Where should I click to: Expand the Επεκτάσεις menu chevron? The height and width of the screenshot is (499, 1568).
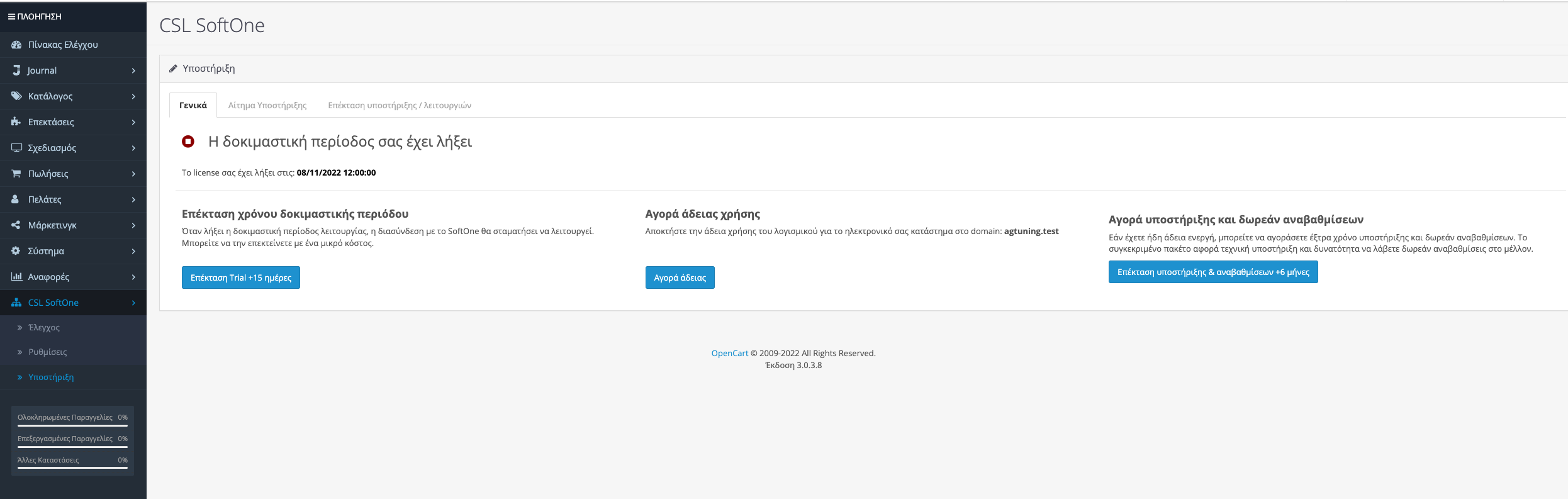point(133,122)
